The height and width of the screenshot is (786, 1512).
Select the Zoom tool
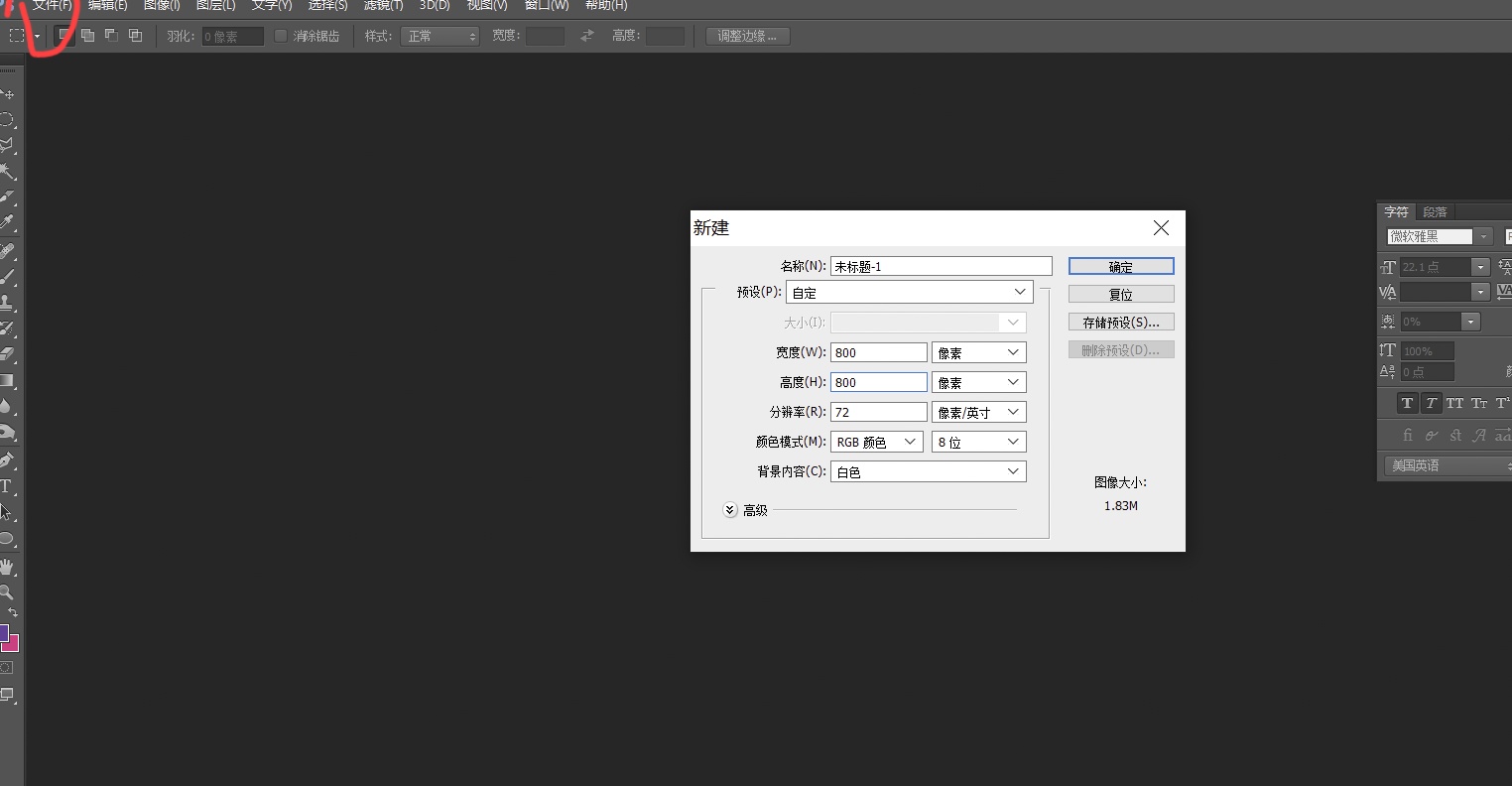point(7,592)
